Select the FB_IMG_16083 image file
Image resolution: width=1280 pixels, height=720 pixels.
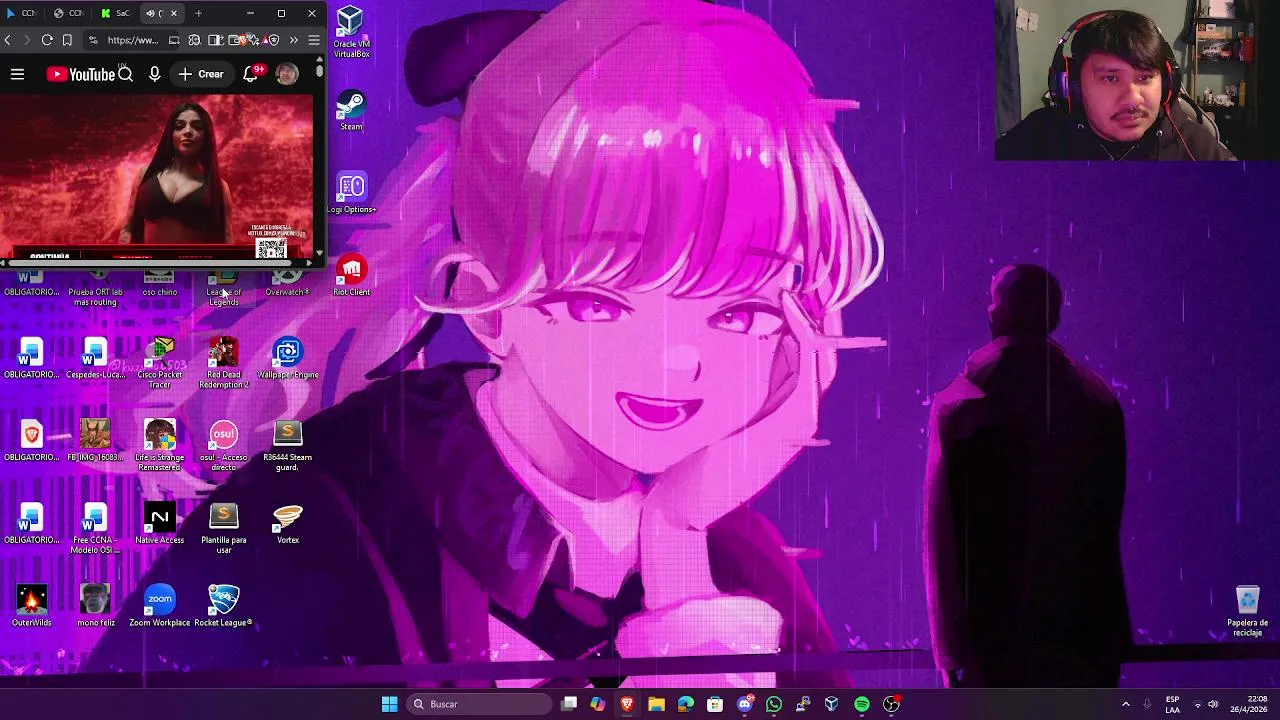[96, 441]
